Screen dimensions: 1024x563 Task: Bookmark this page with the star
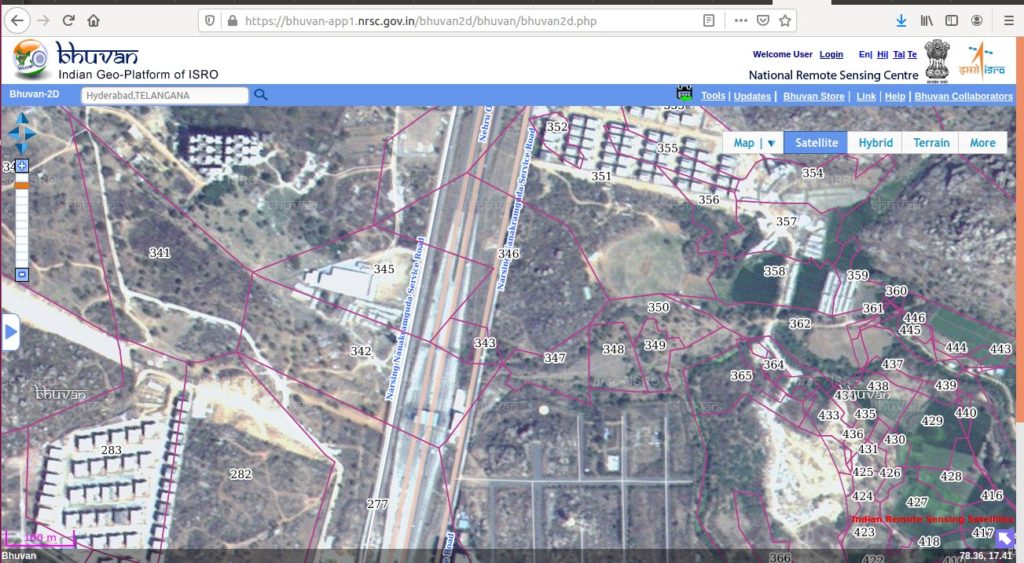785,20
